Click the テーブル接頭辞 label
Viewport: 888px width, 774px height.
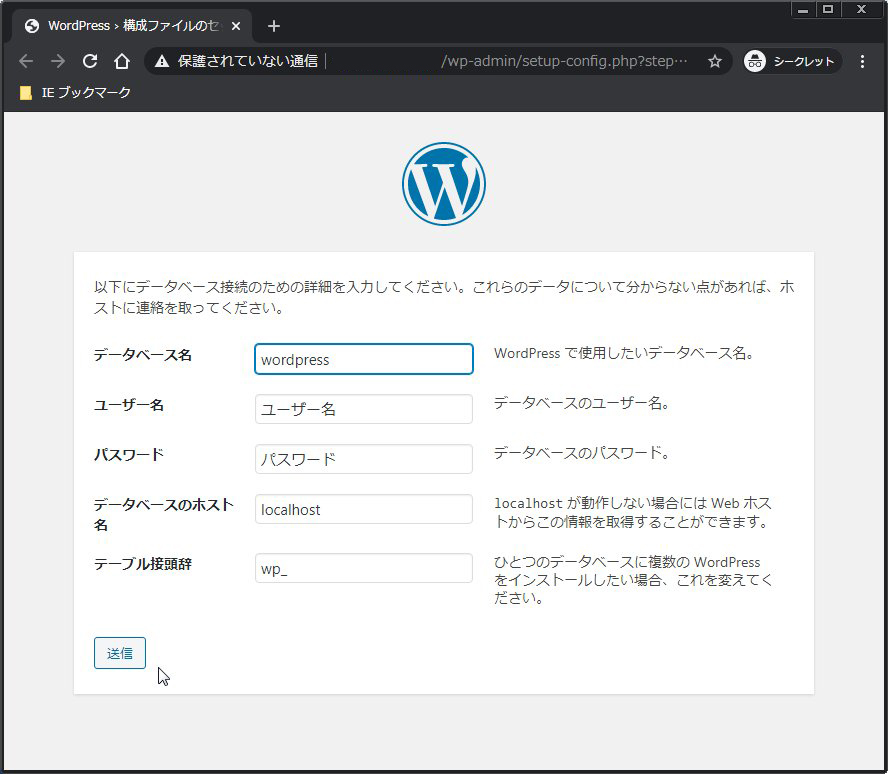[x=143, y=564]
